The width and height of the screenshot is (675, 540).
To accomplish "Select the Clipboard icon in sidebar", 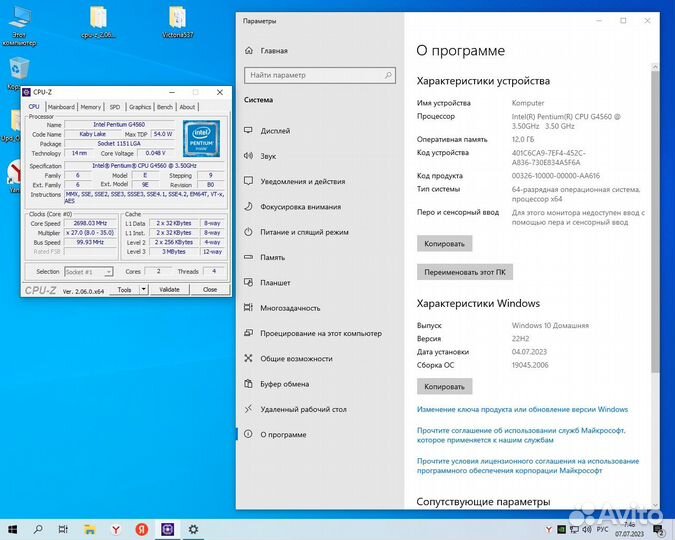I will pyautogui.click(x=248, y=384).
